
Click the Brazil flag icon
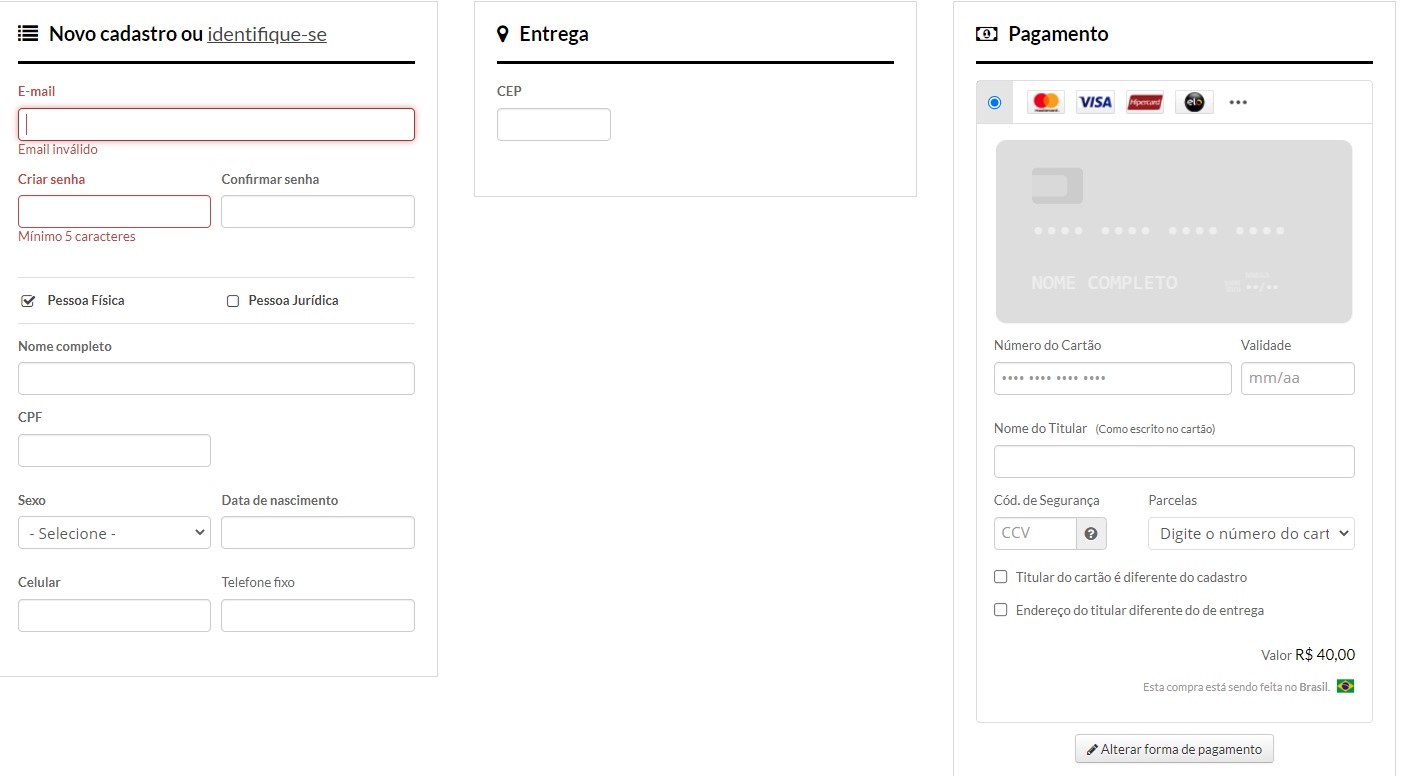[1345, 686]
